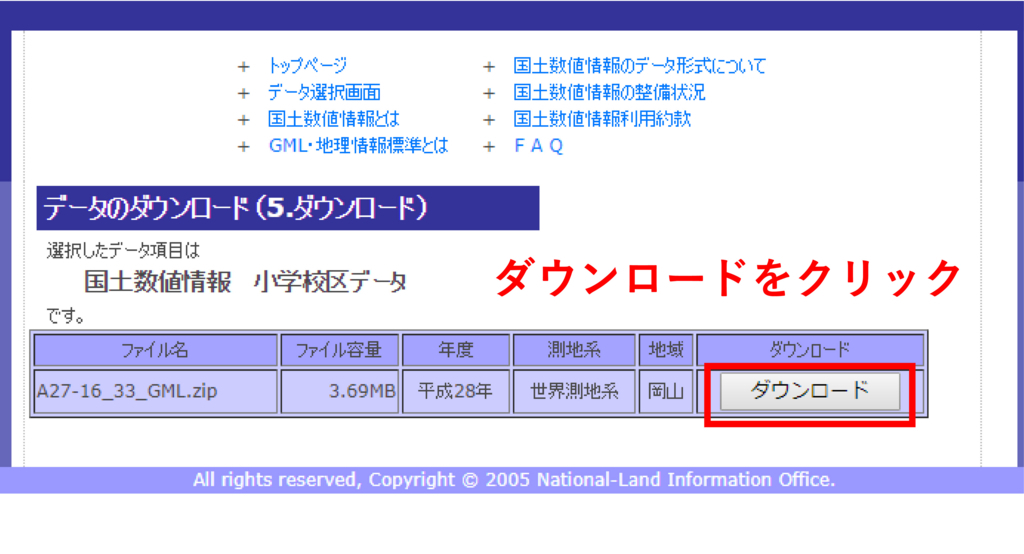1024x554 pixels.
Task: Select the 年度 column header
Action: 455,350
